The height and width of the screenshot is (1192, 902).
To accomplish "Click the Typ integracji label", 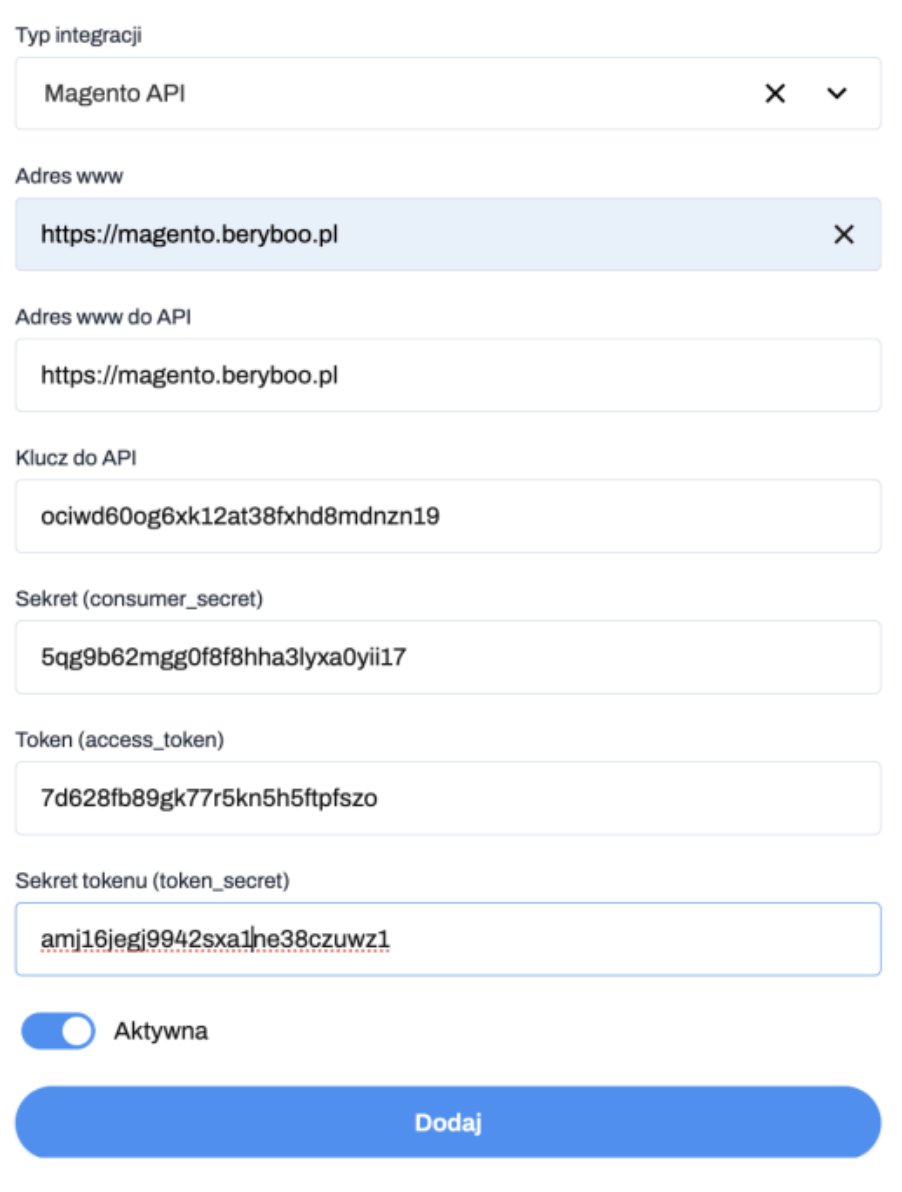I will point(79,35).
